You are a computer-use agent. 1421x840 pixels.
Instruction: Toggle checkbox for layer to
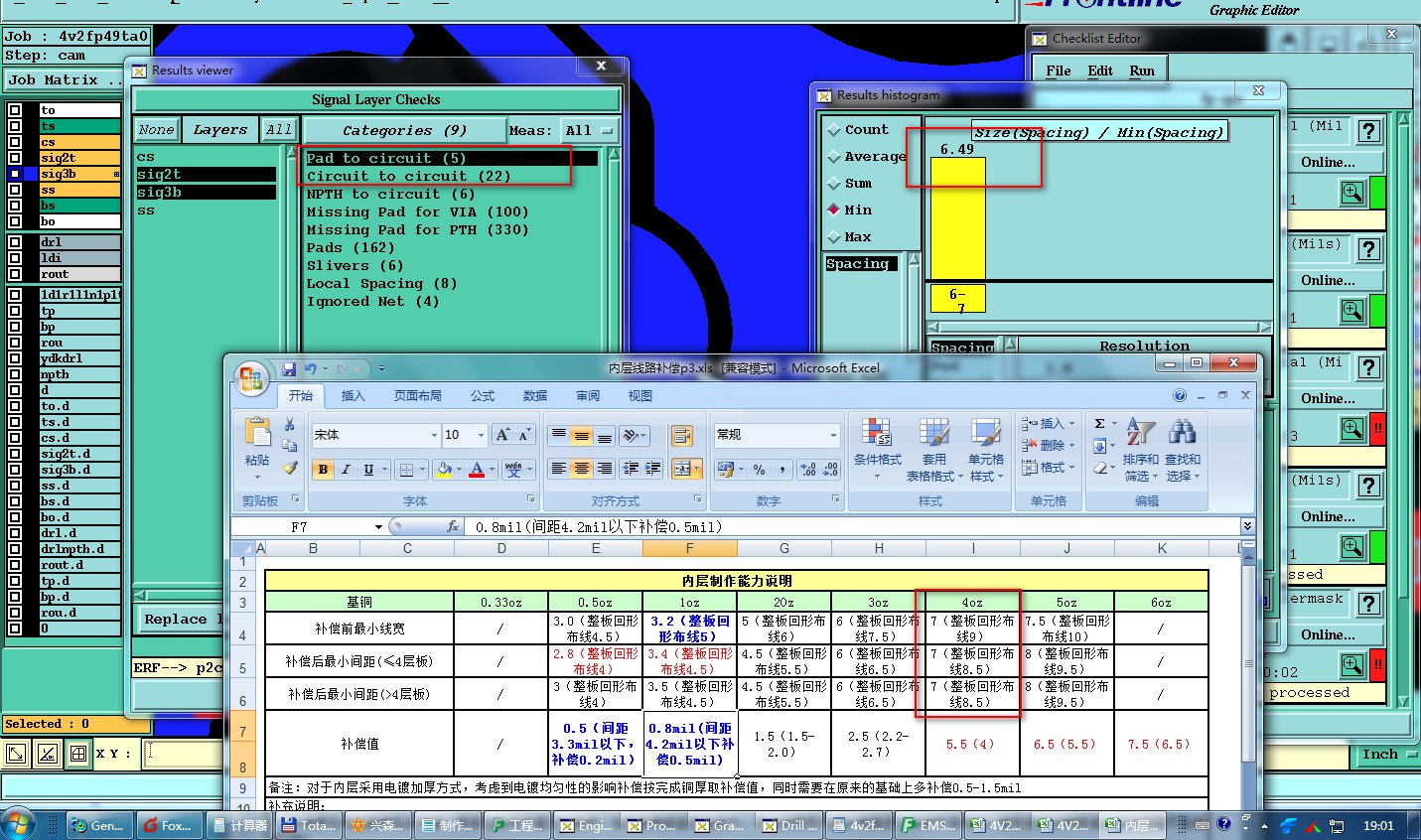[14, 110]
